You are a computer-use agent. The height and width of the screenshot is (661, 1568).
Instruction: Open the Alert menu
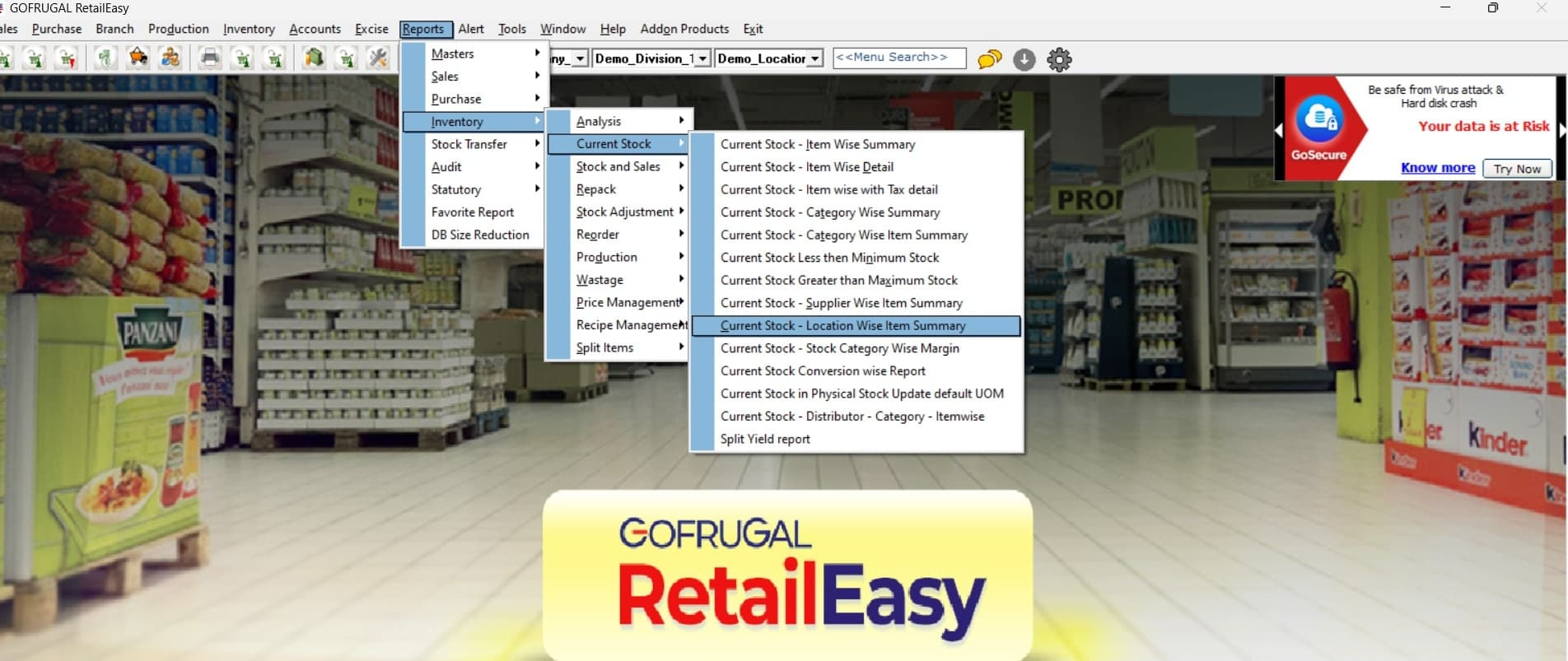pos(471,29)
